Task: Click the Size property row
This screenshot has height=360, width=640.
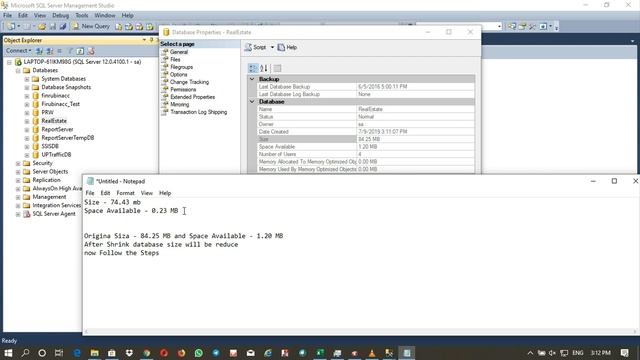Action: 366,139
